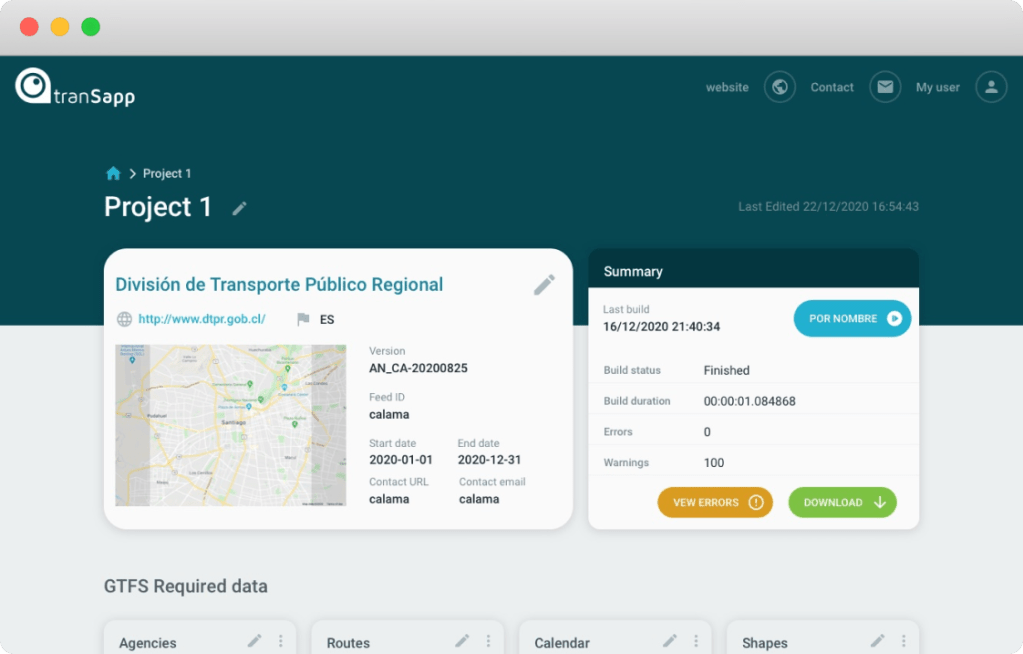Open the Shapes three-dot menu
Screen dimensions: 1023x654
(x=903, y=639)
